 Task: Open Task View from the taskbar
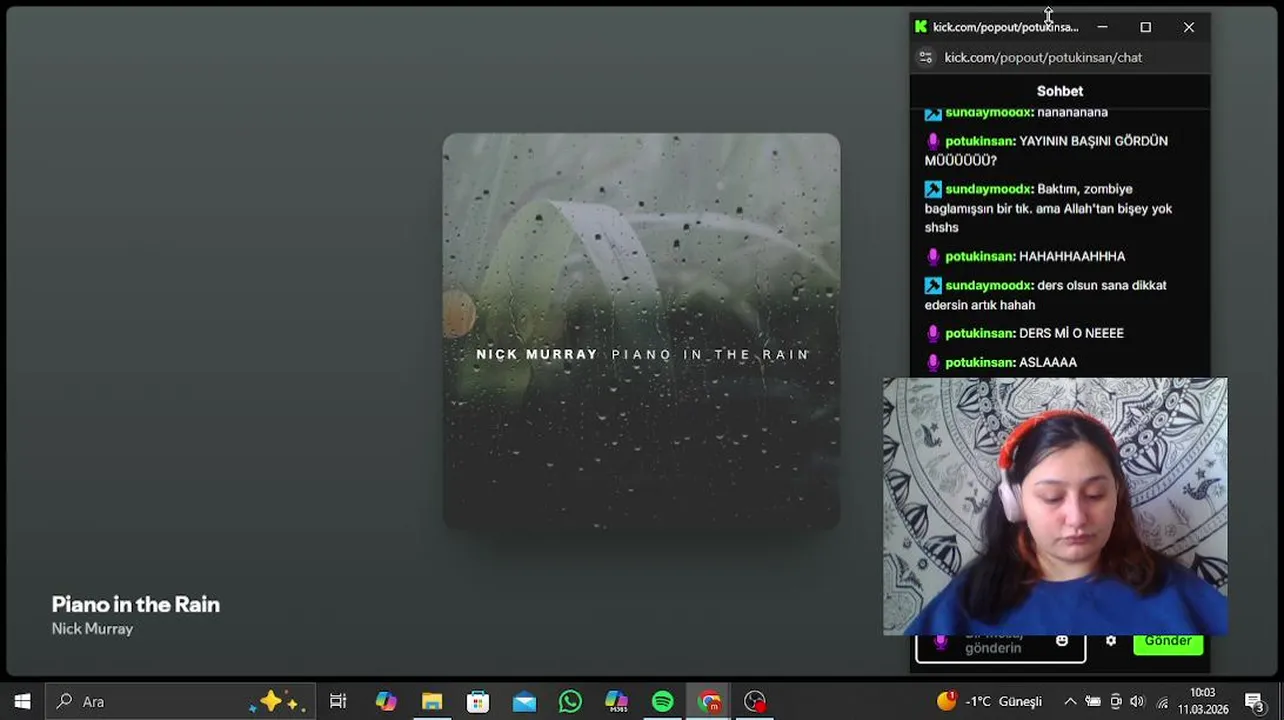pos(338,701)
